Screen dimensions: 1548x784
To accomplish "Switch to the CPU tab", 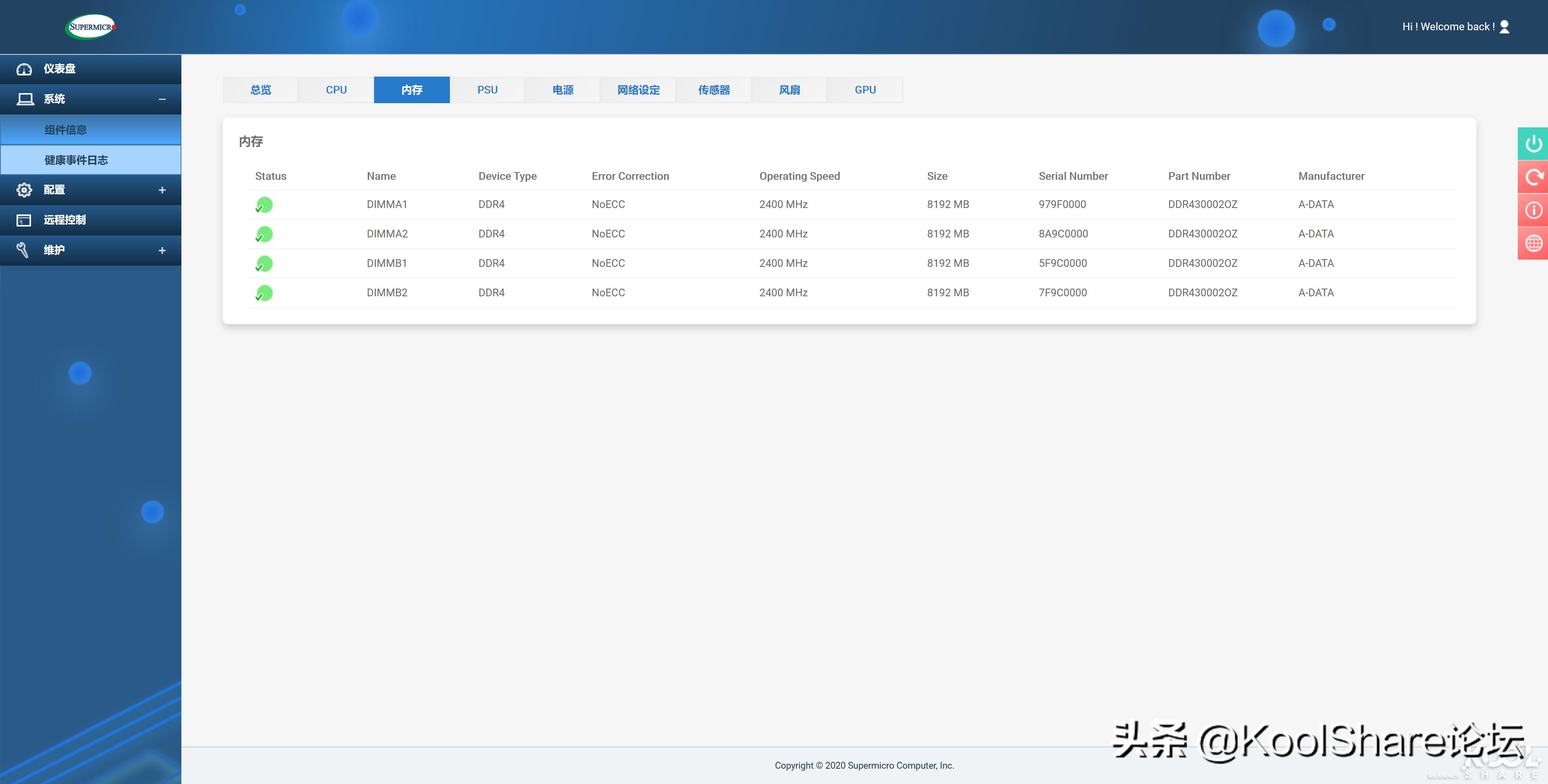I will coord(336,89).
